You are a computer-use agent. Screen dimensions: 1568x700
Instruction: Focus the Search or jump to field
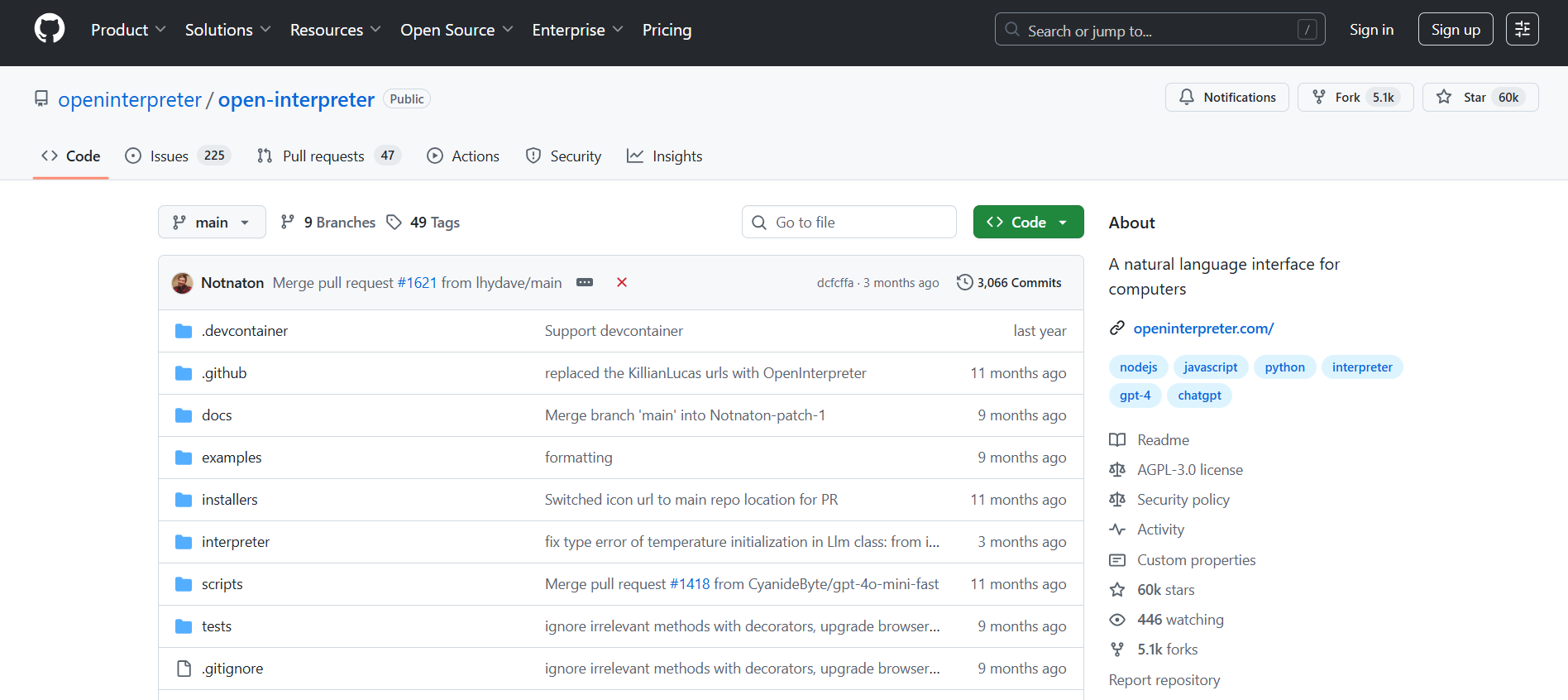(1159, 30)
